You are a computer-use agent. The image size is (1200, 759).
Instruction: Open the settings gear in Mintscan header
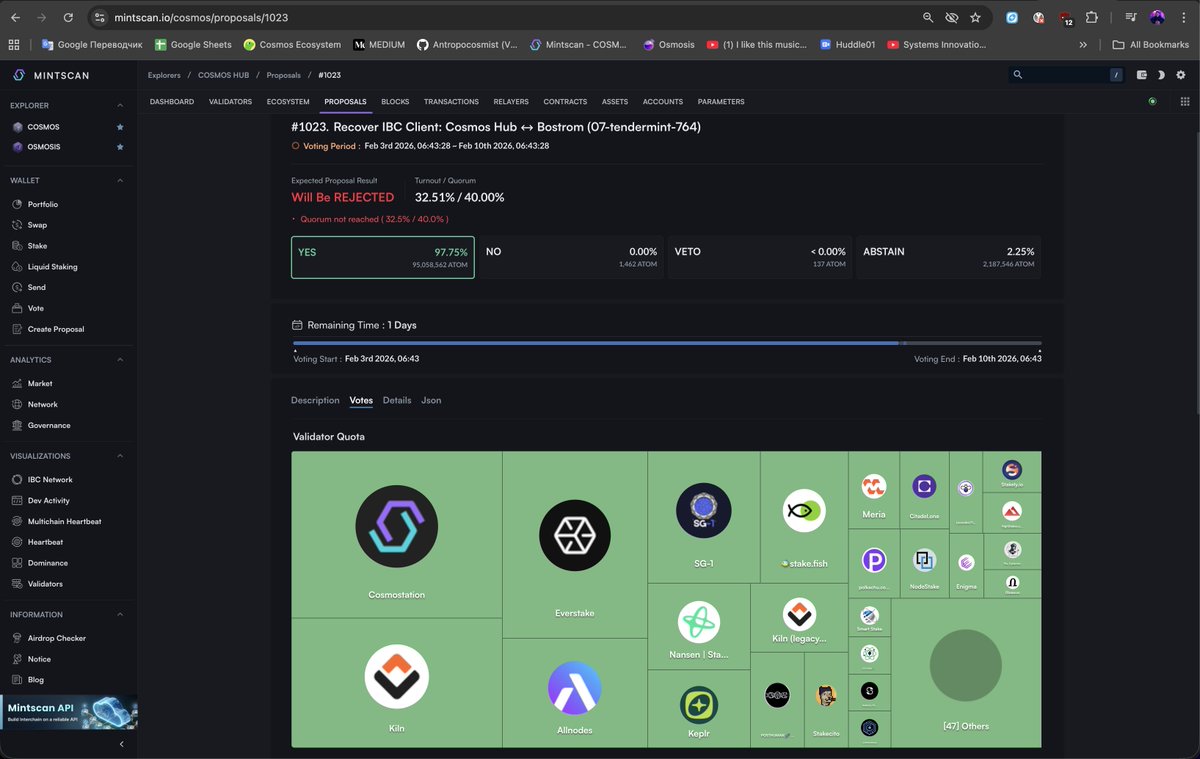coord(1180,75)
